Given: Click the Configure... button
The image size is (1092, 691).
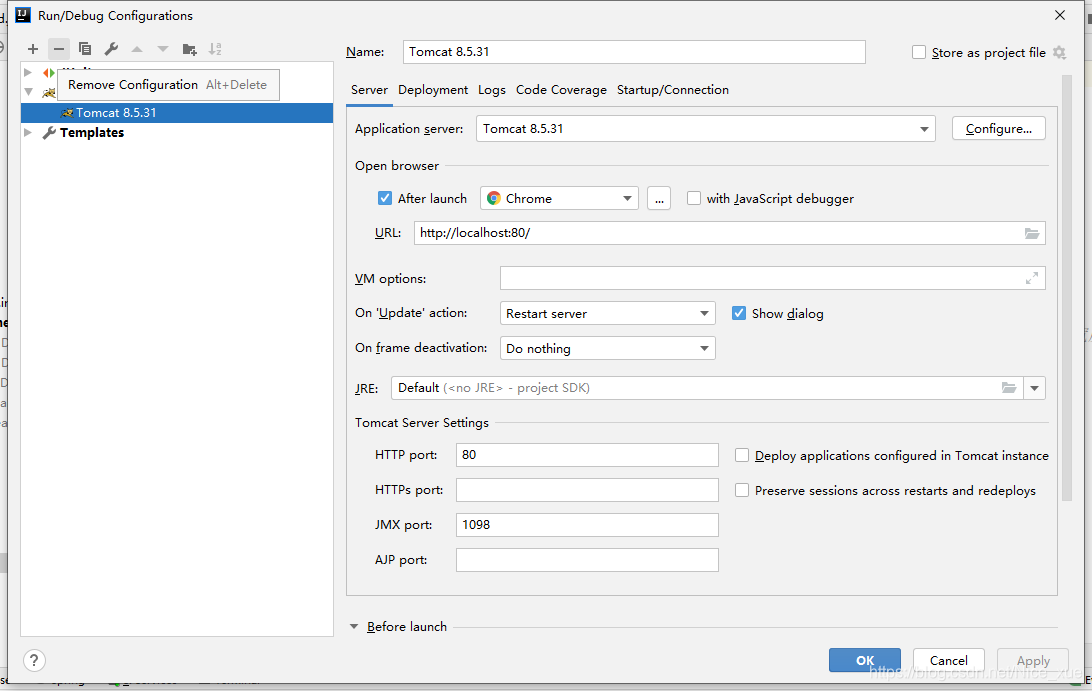Looking at the screenshot, I should pos(999,129).
